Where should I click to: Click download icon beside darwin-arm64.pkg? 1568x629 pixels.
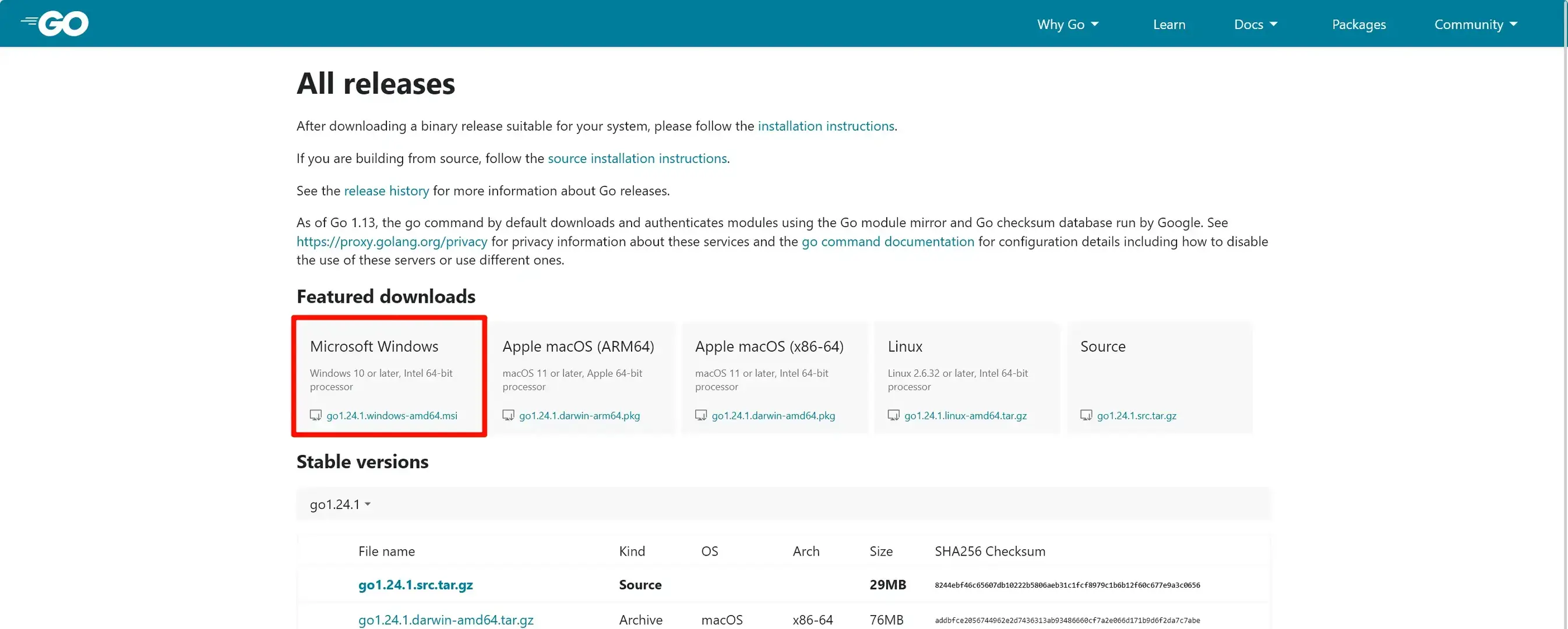tap(508, 415)
